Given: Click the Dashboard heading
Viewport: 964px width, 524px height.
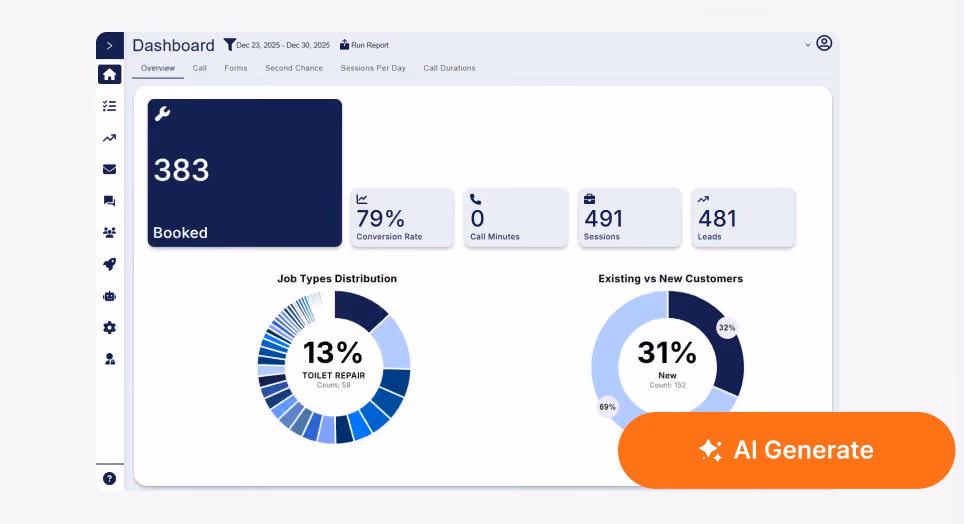Looking at the screenshot, I should click(173, 46).
